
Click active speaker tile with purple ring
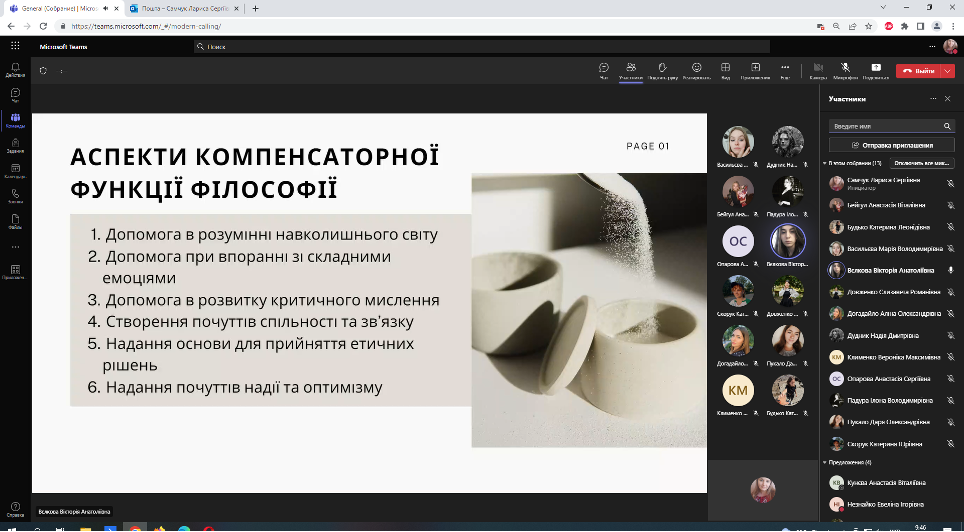pyautogui.click(x=788, y=241)
